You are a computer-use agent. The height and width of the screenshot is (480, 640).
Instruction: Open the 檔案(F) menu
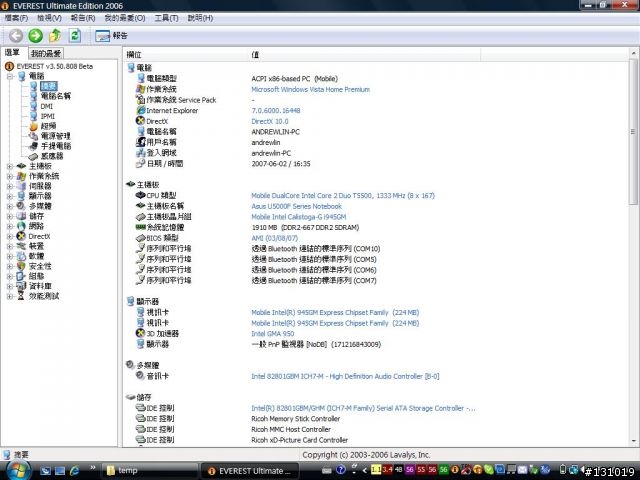click(x=16, y=18)
